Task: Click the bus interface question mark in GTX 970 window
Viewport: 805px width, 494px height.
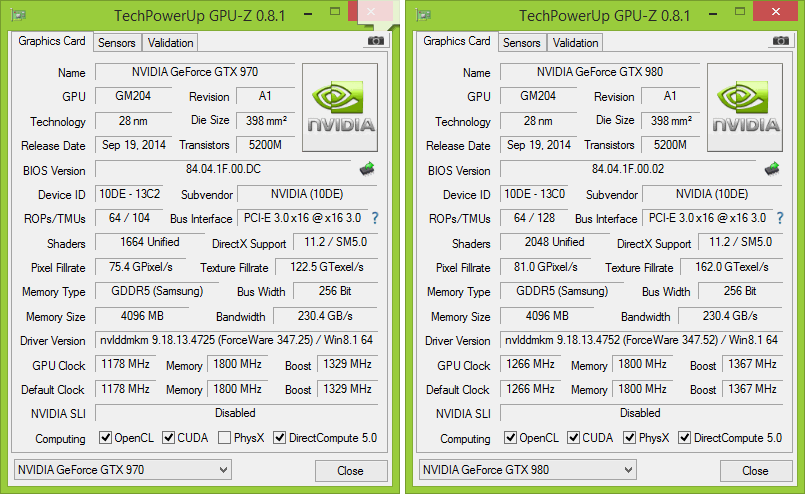Action: point(375,218)
